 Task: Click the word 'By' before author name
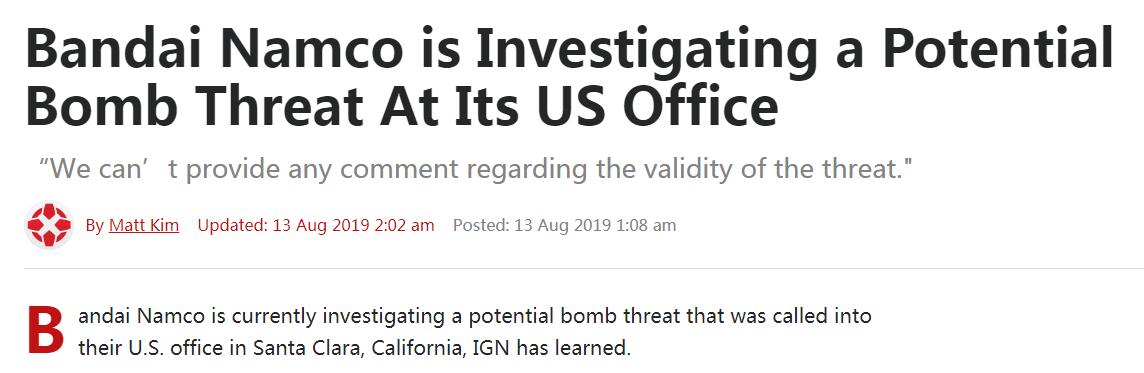95,226
